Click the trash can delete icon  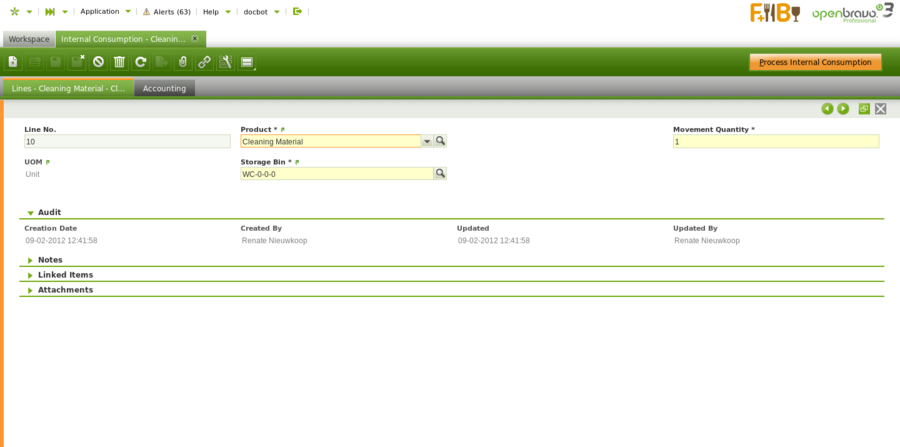[x=119, y=62]
